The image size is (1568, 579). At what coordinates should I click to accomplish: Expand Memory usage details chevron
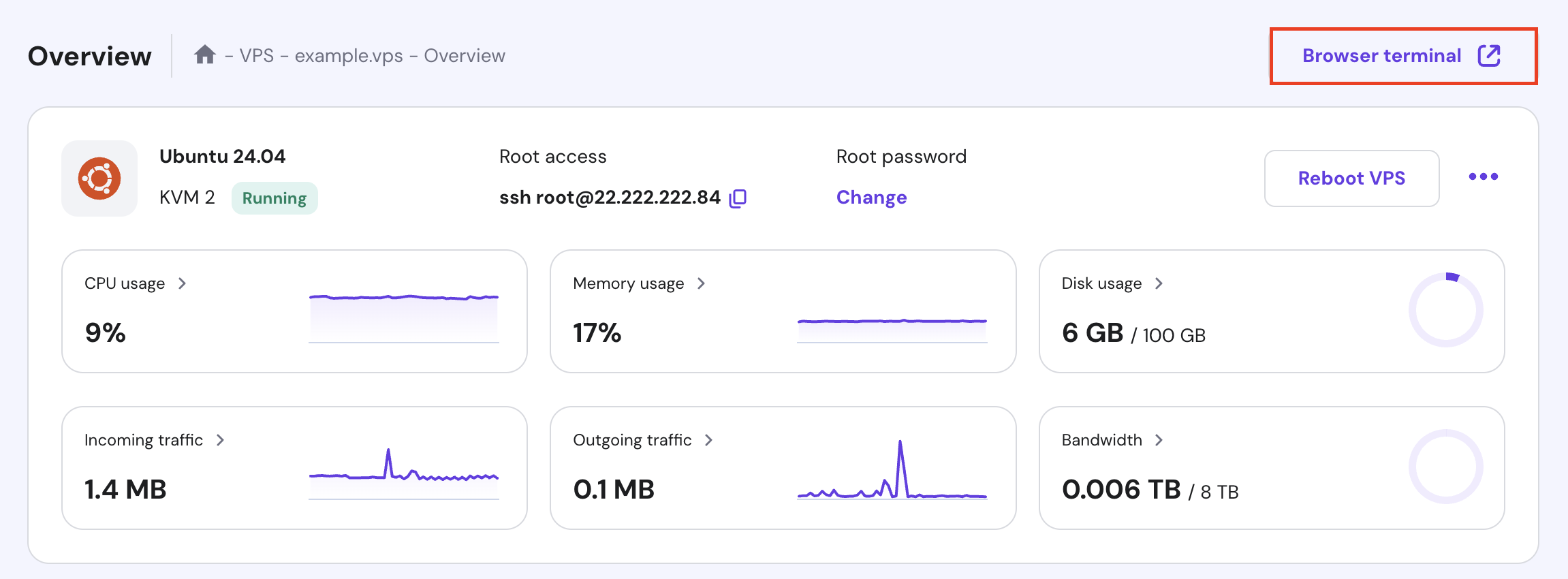point(701,283)
